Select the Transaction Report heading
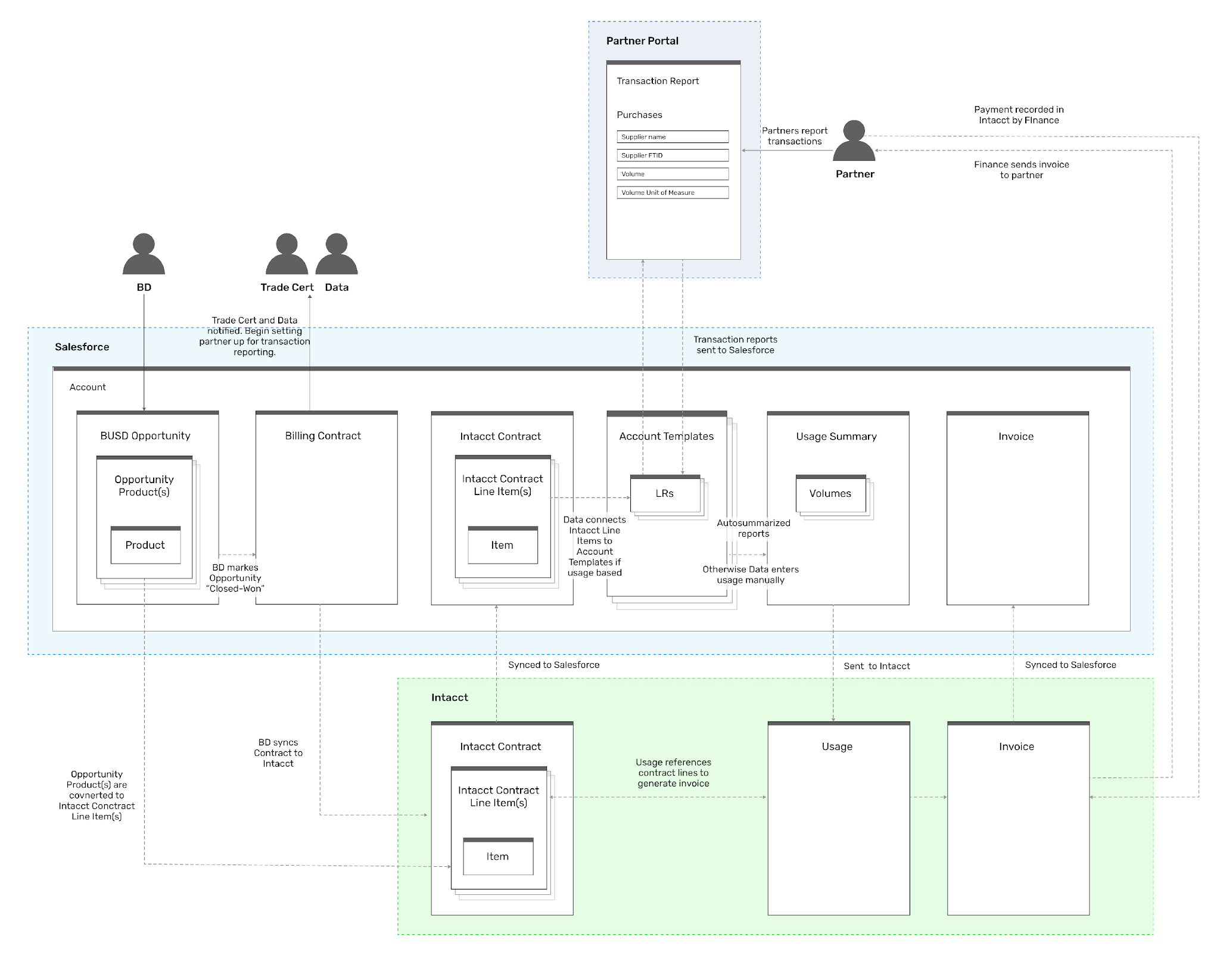1220x980 pixels. [x=658, y=81]
